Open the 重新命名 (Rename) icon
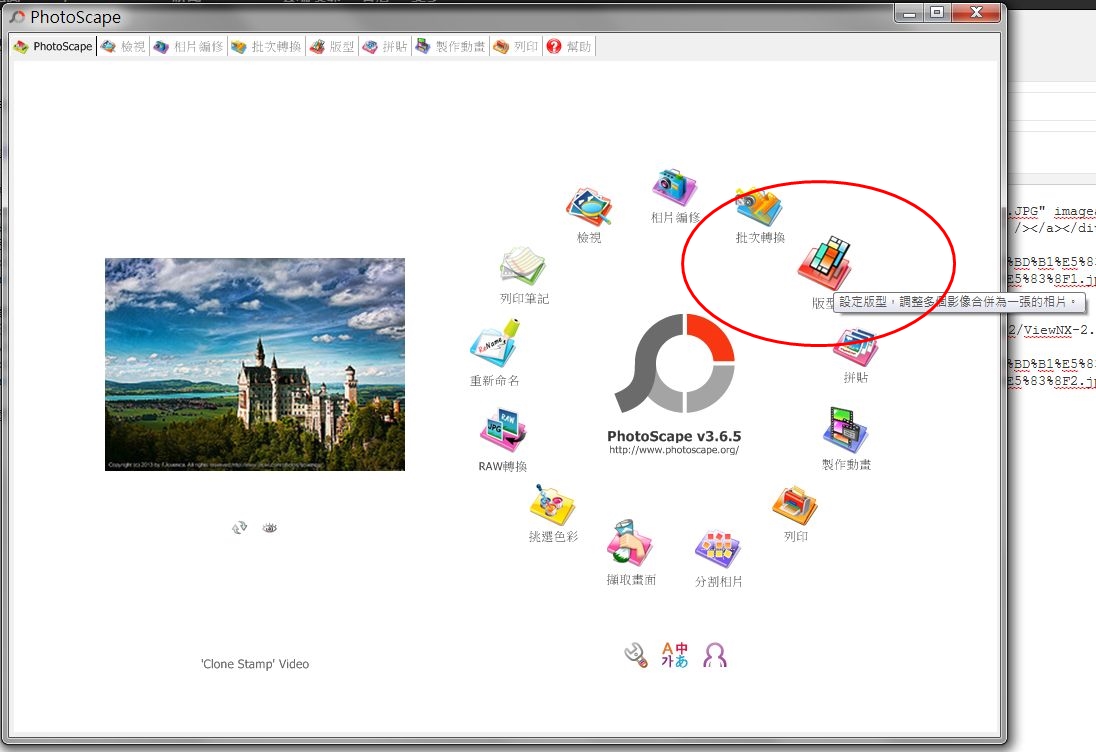 (495, 343)
